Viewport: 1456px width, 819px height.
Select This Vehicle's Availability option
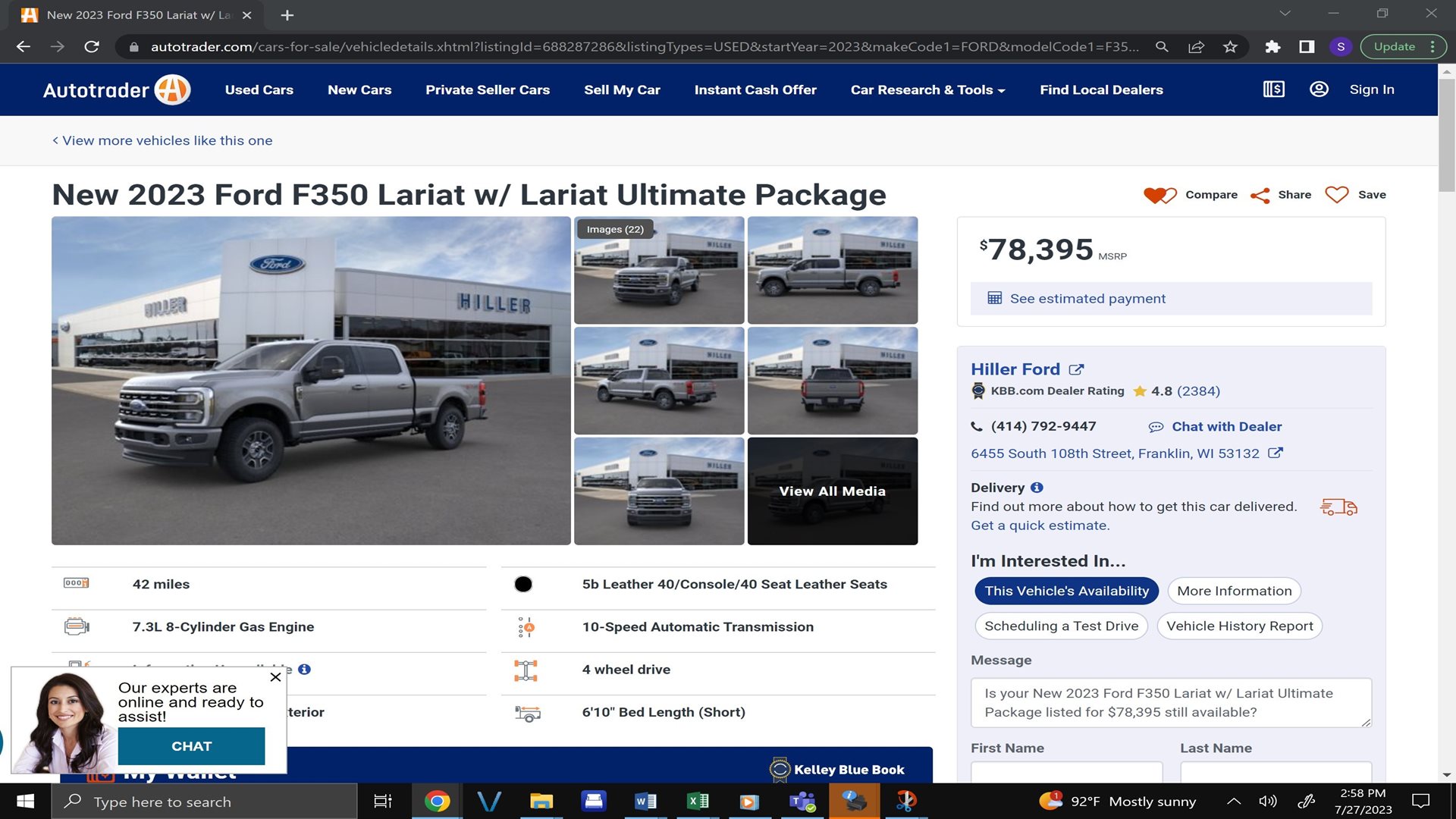pos(1066,591)
